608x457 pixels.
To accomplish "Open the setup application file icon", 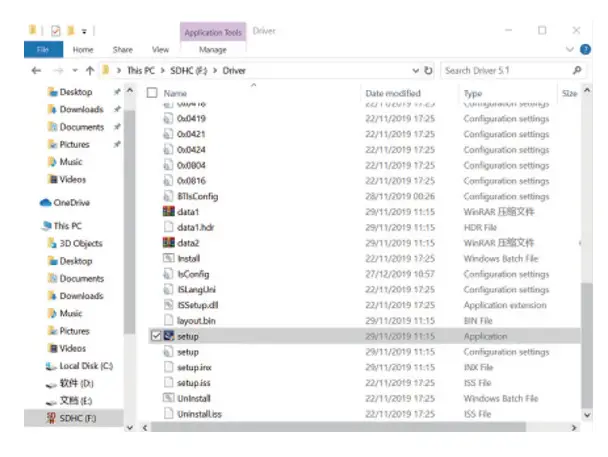I will pos(169,336).
